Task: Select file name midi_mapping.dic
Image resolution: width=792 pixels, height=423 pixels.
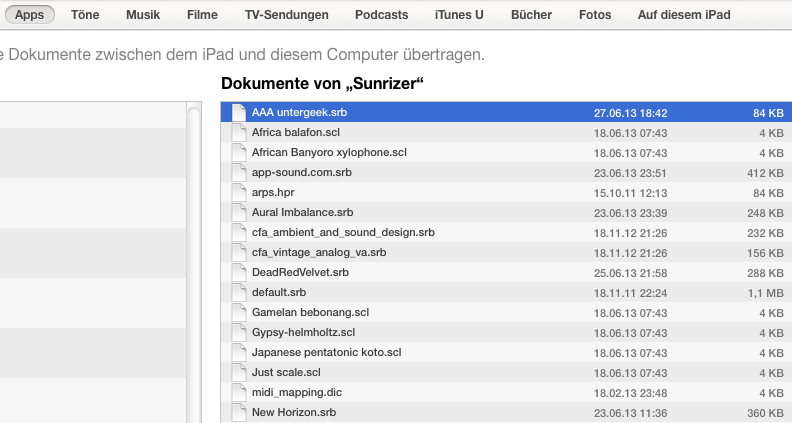Action: 297,392
